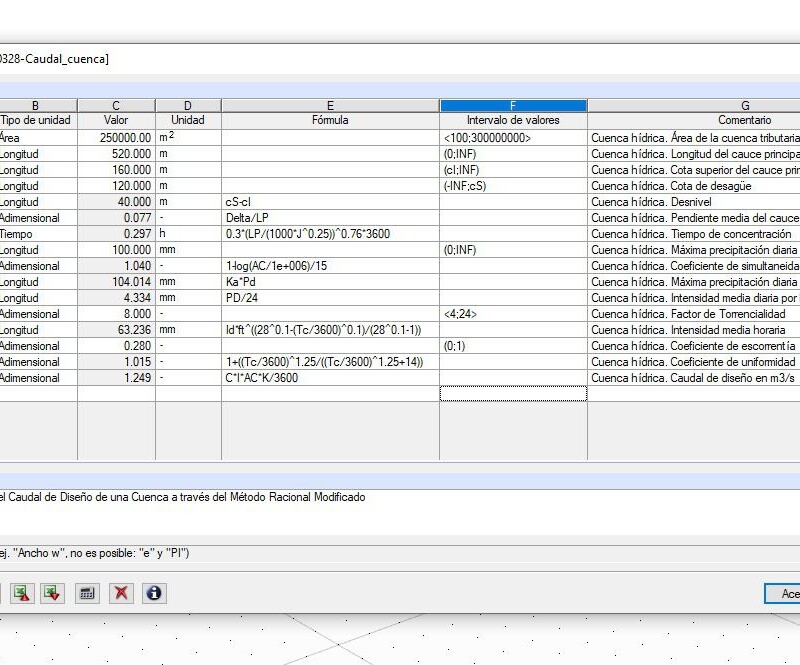The width and height of the screenshot is (800, 665).
Task: Select column header E
Action: [330, 106]
